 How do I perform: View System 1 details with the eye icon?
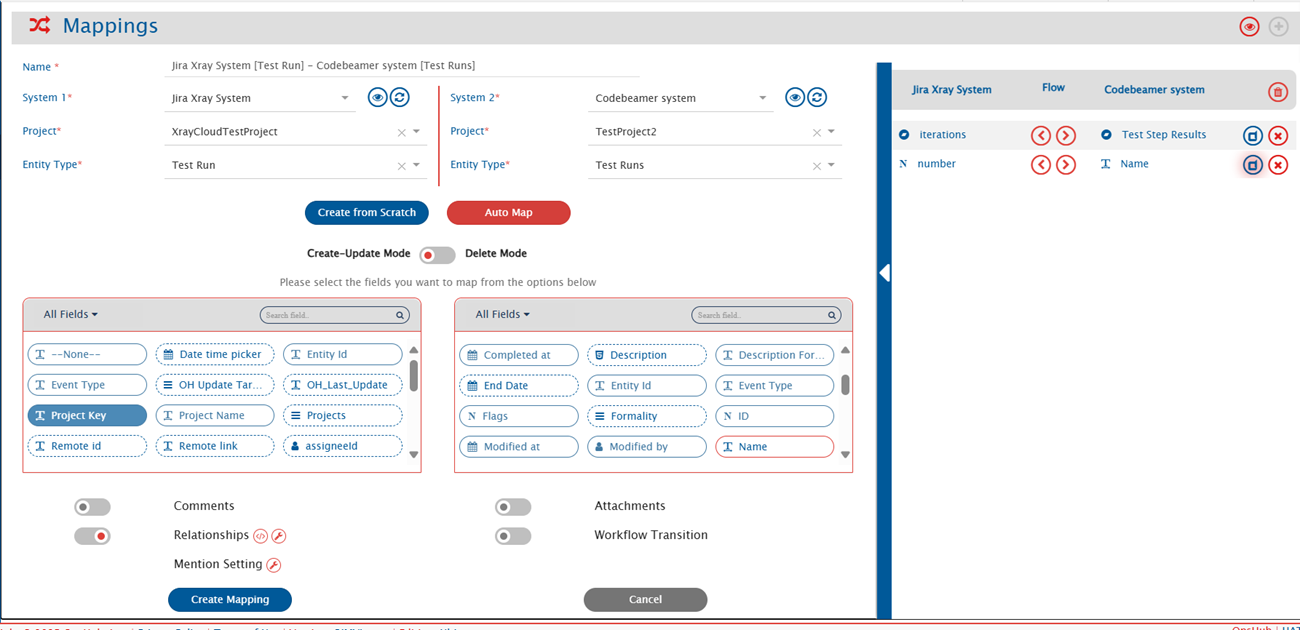click(x=377, y=97)
